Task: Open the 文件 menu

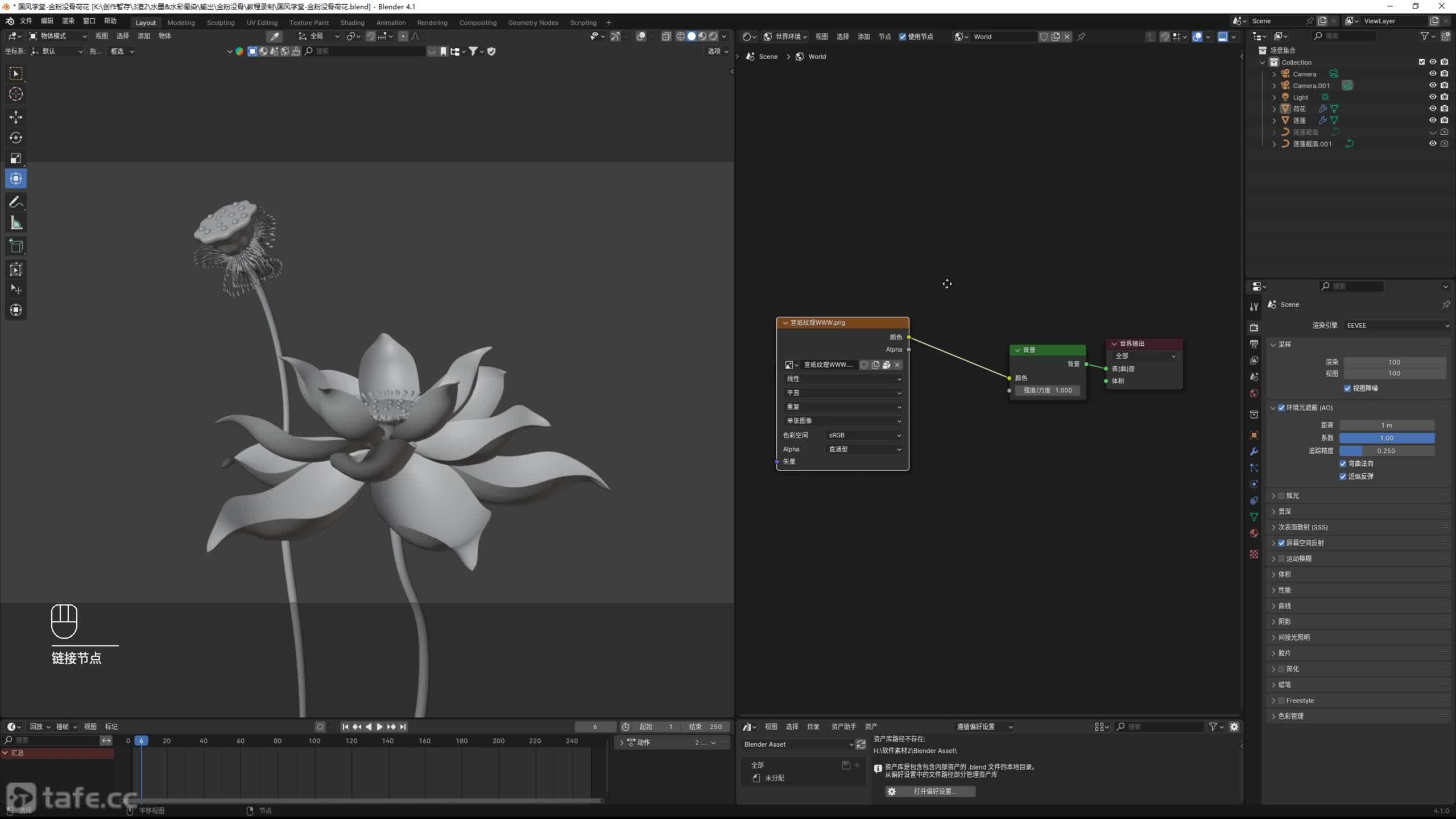Action: 26,21
